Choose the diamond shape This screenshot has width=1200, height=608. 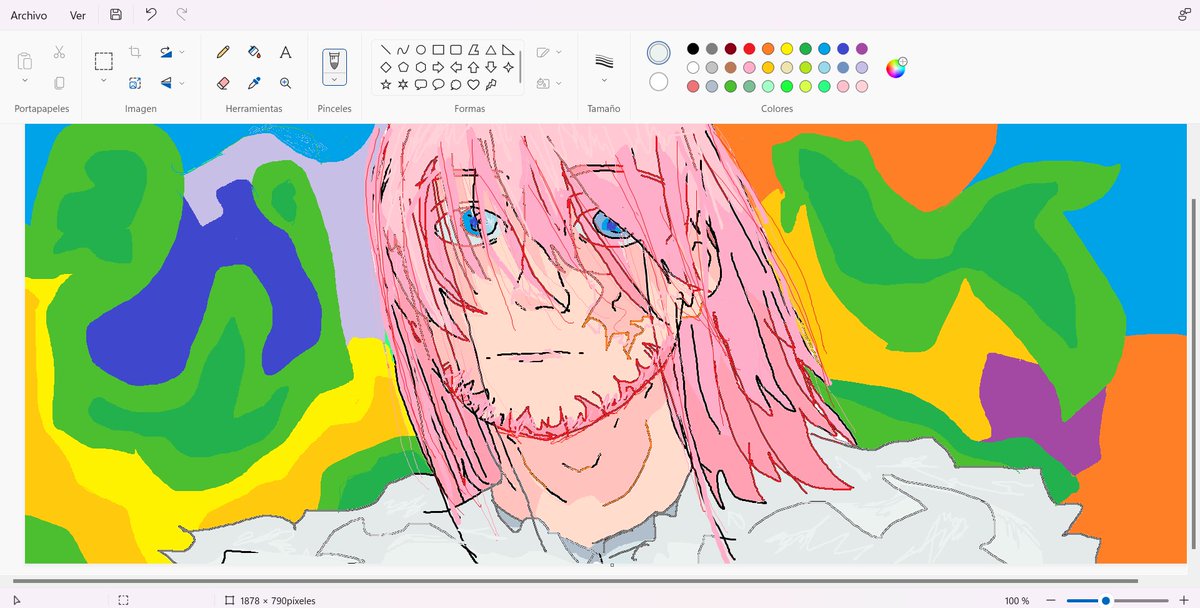(386, 67)
